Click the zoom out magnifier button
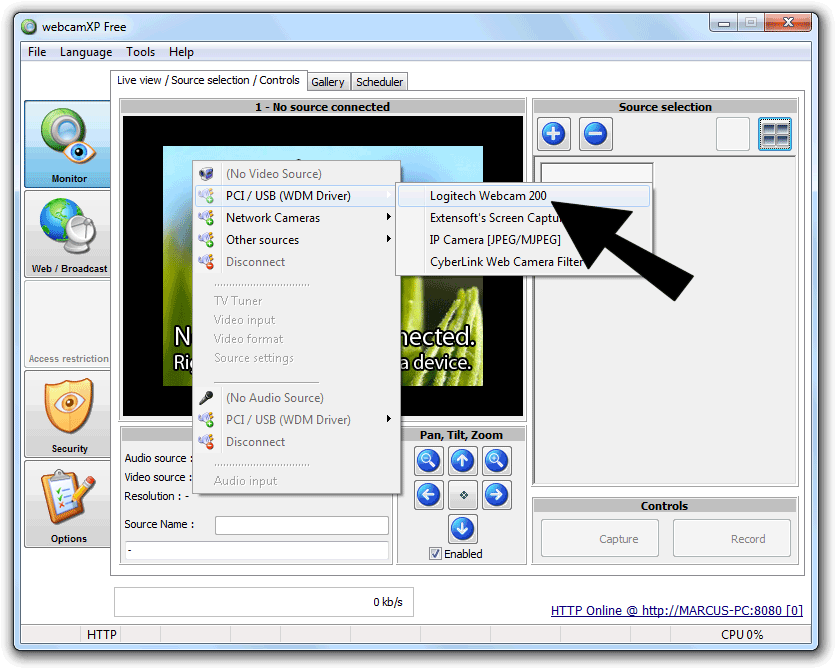This screenshot has height=670, width=837. 429,461
